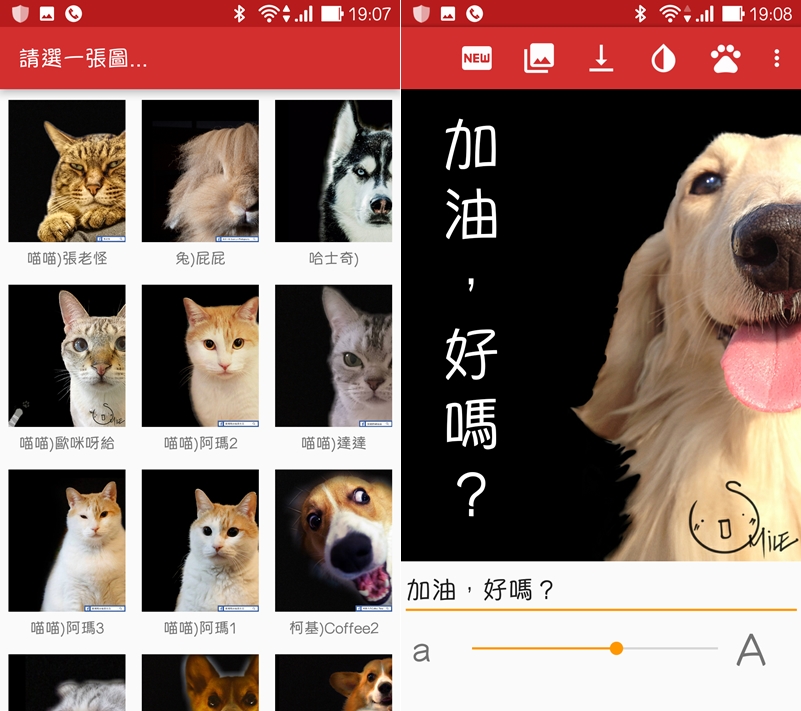The height and width of the screenshot is (711, 801).
Task: Click the orange font size slider handle
Action: [x=616, y=649]
